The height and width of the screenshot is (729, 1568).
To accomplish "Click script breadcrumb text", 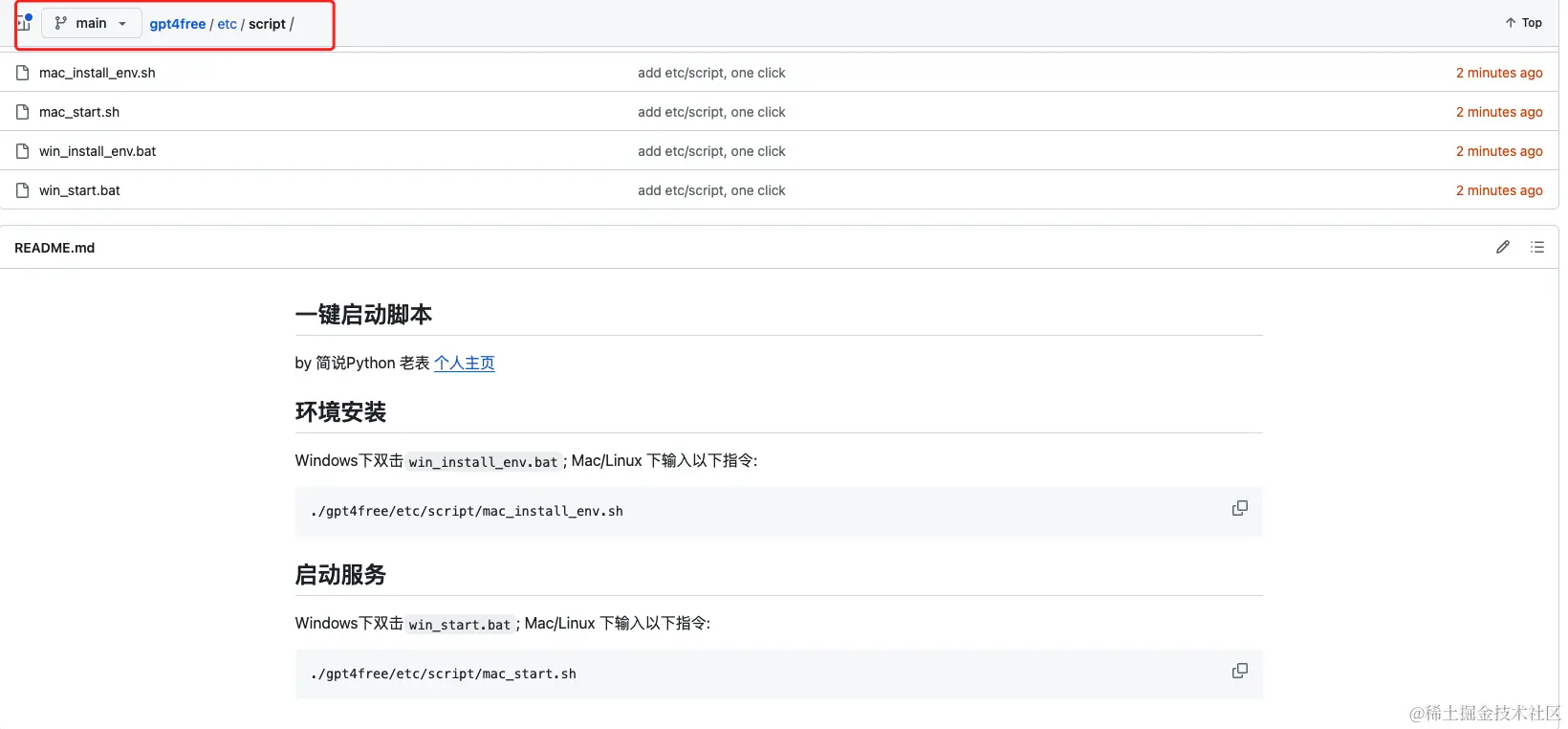I will (267, 24).
